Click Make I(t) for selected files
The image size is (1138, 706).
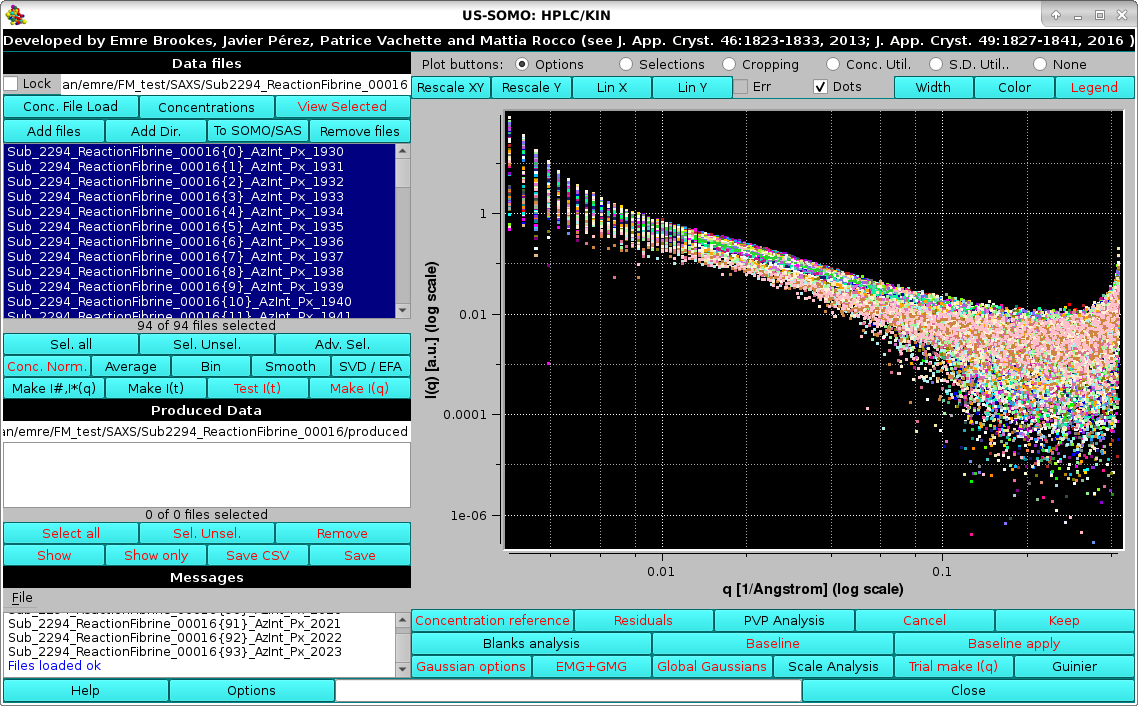pyautogui.click(x=155, y=388)
